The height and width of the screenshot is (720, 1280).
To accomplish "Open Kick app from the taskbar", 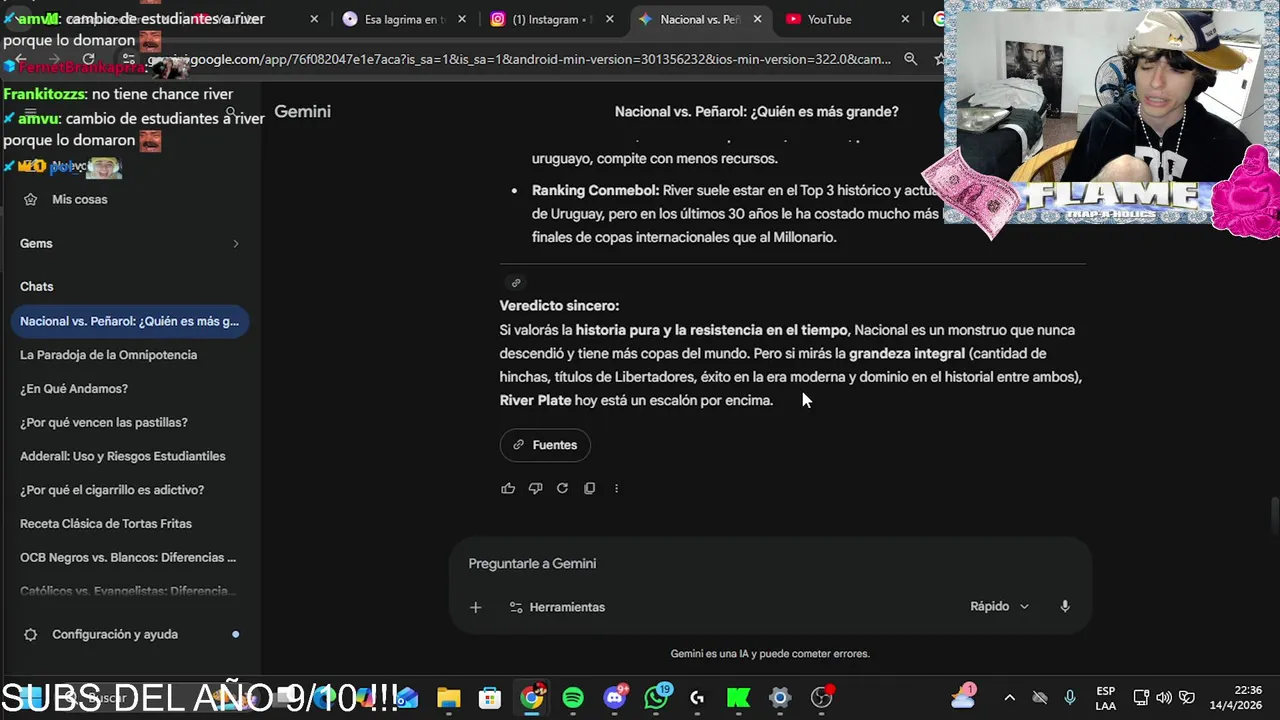I will 739,698.
